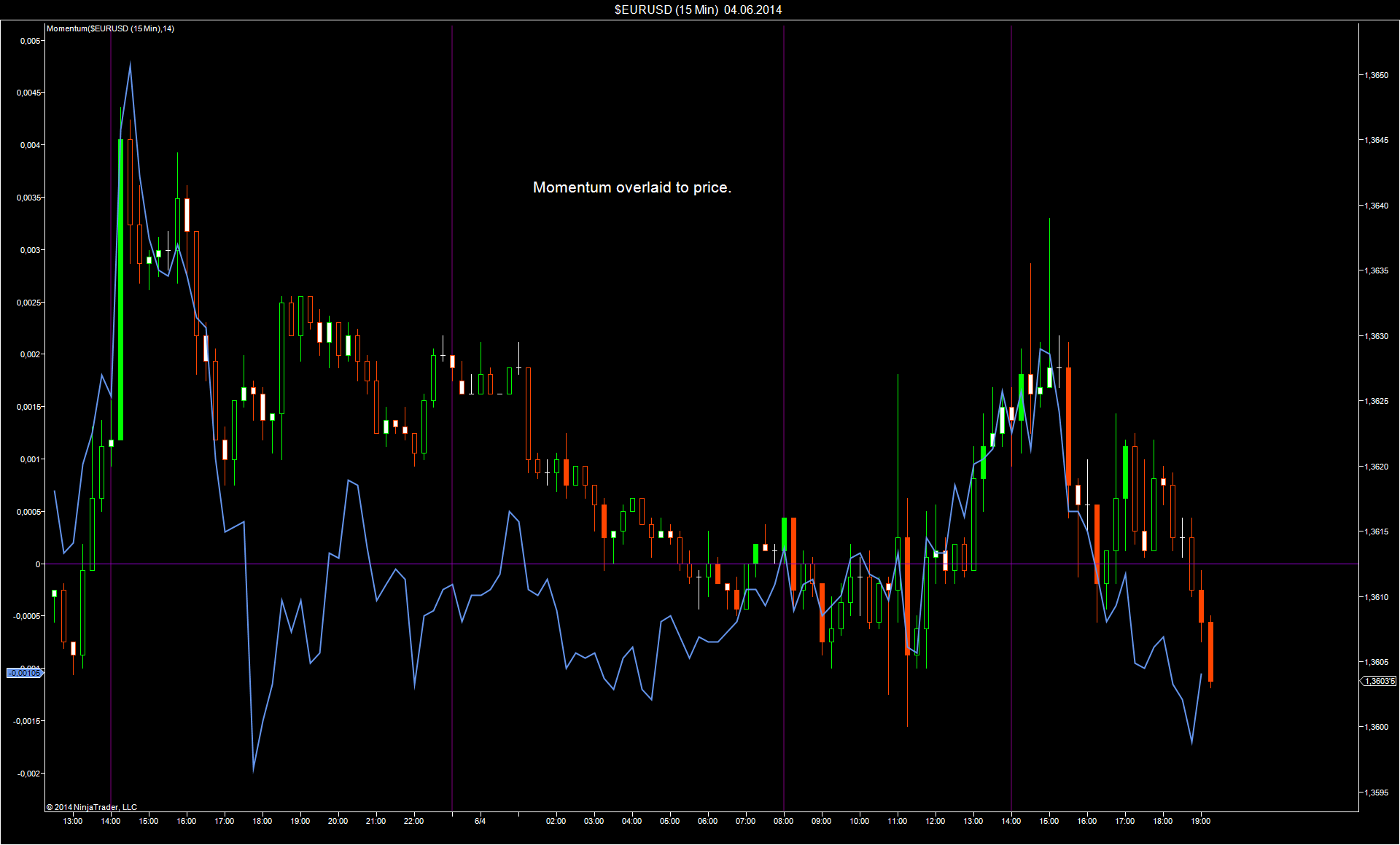The height and width of the screenshot is (845, 1400).
Task: Click the momentum line's lowest trough near 18:00
Action: [253, 769]
